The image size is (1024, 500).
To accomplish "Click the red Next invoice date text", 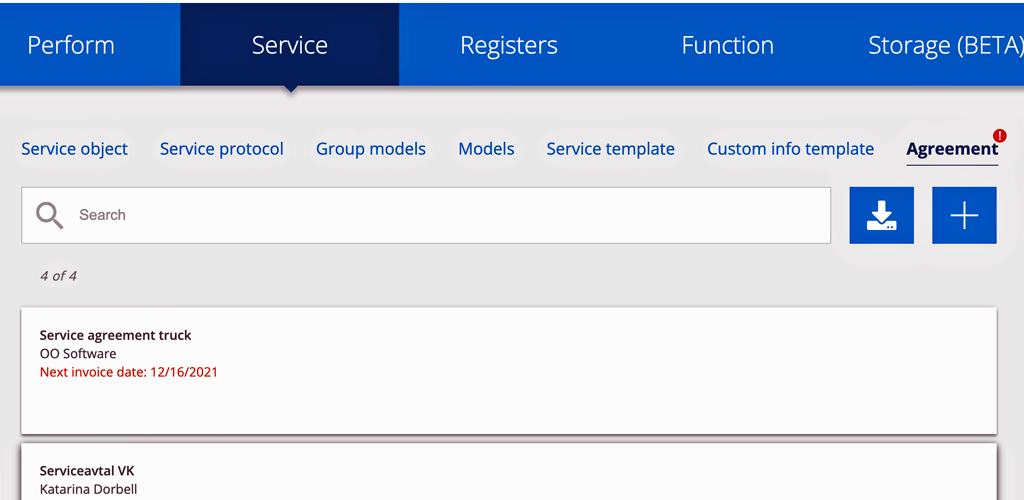I will (129, 373).
